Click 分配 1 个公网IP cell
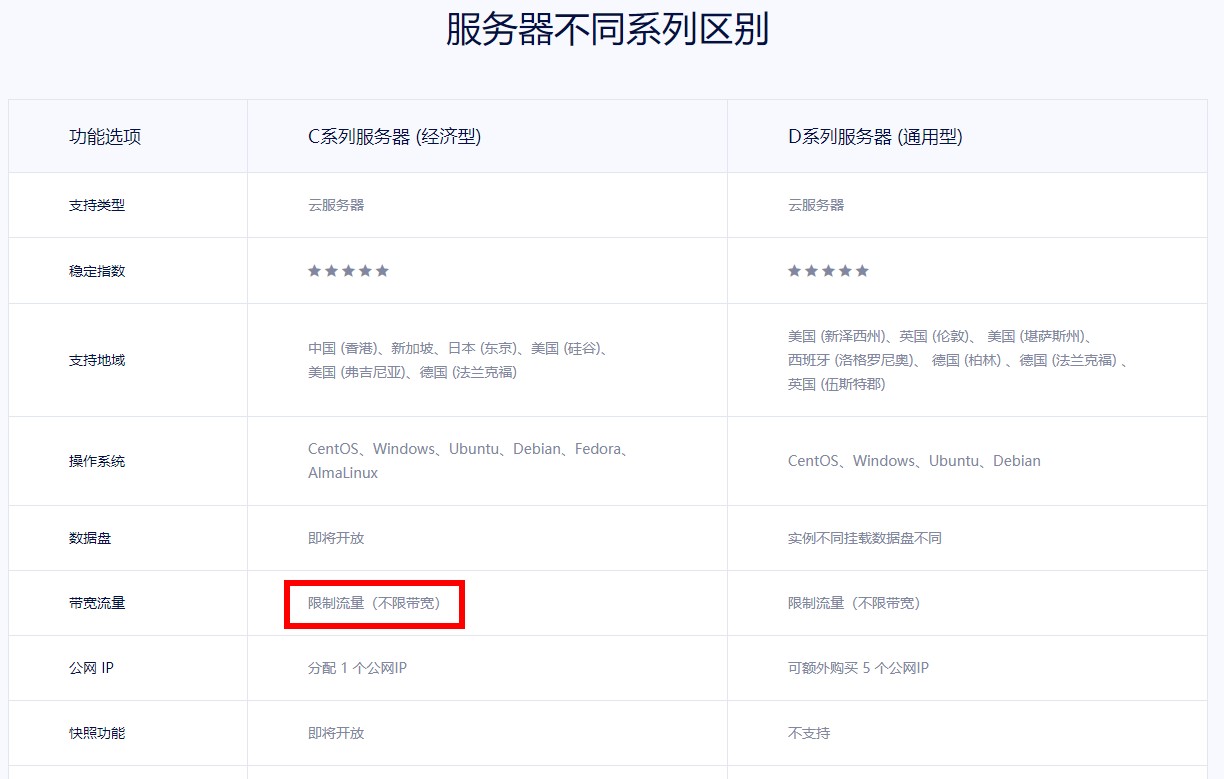Viewport: 1224px width, 779px height. (357, 668)
